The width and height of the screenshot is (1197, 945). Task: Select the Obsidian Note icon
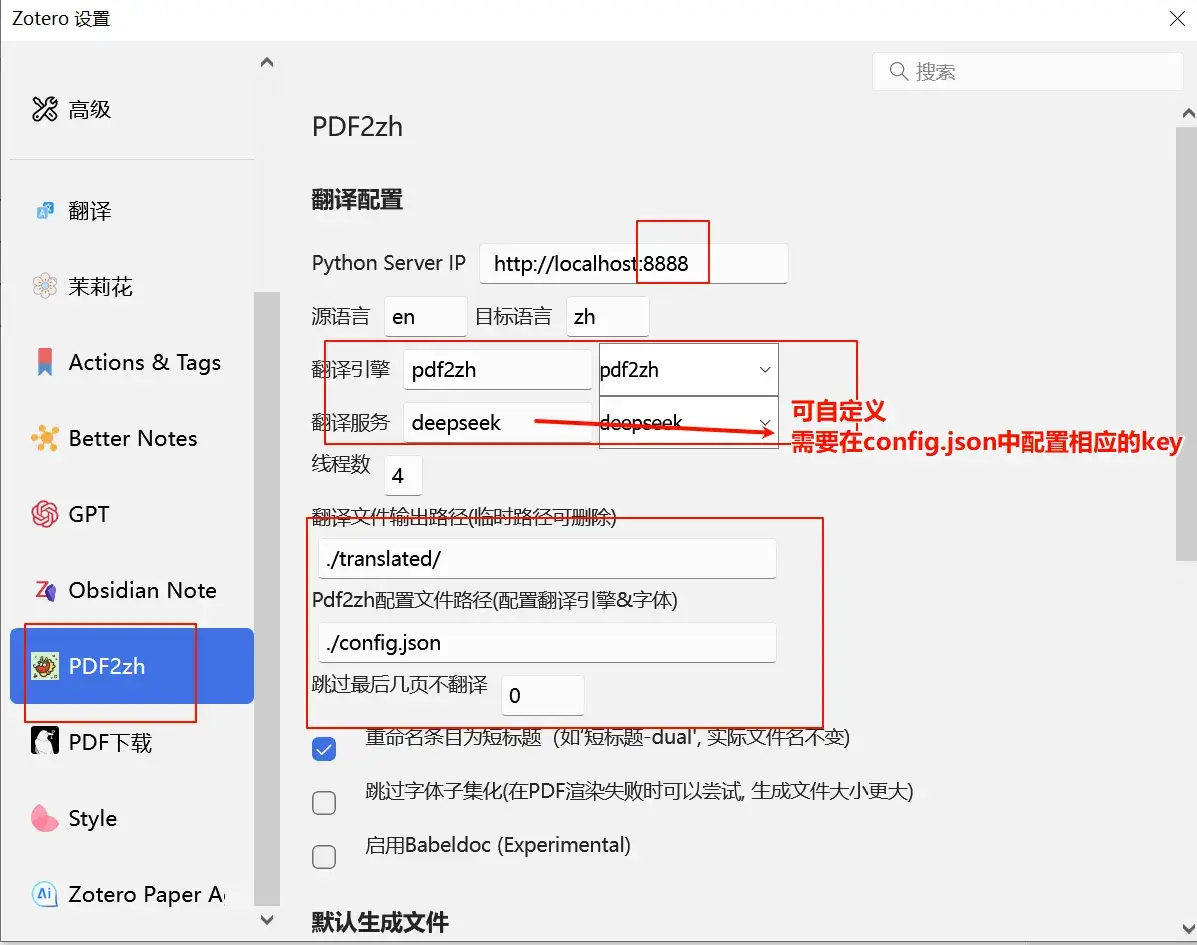45,590
